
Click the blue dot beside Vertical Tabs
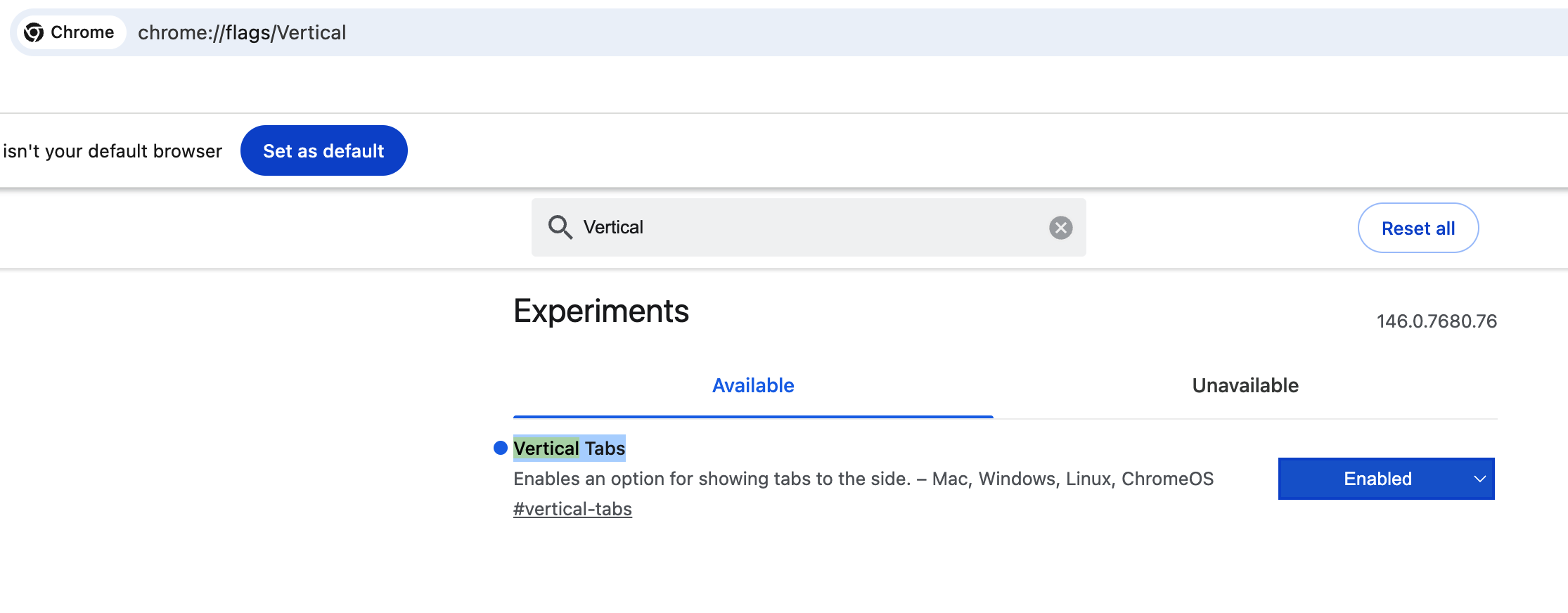(501, 448)
